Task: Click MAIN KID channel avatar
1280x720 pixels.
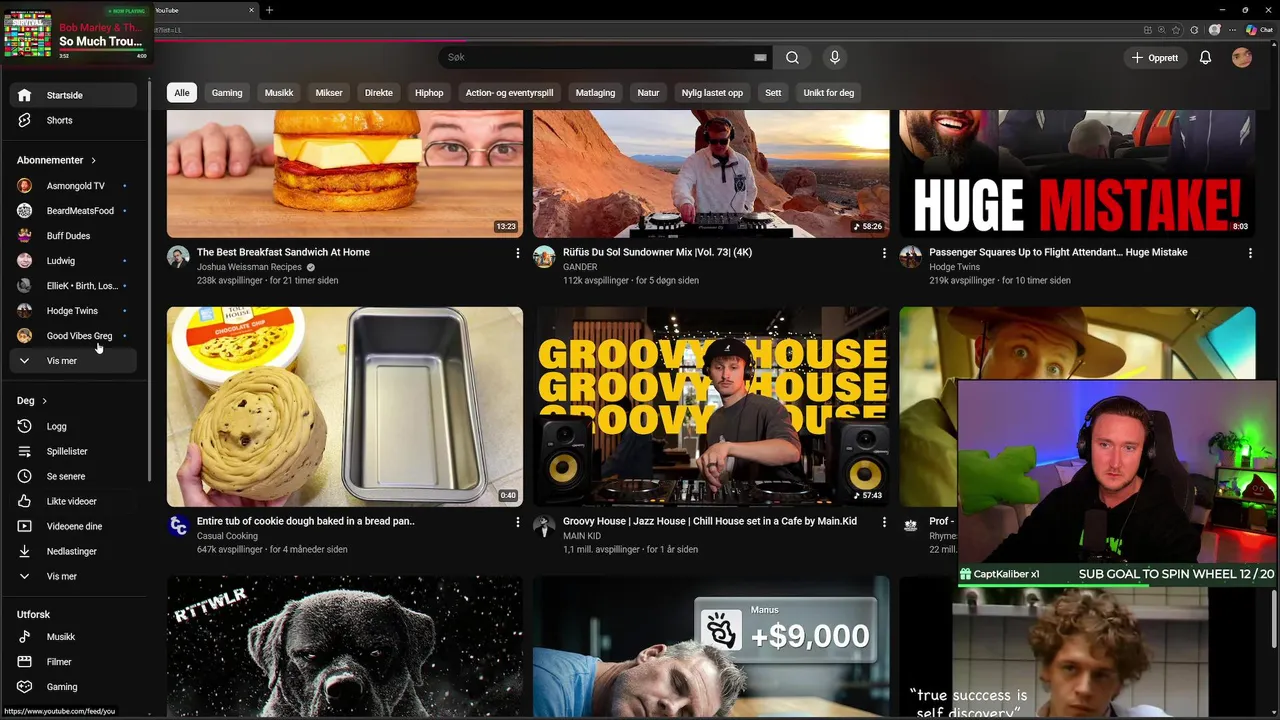Action: [x=544, y=526]
